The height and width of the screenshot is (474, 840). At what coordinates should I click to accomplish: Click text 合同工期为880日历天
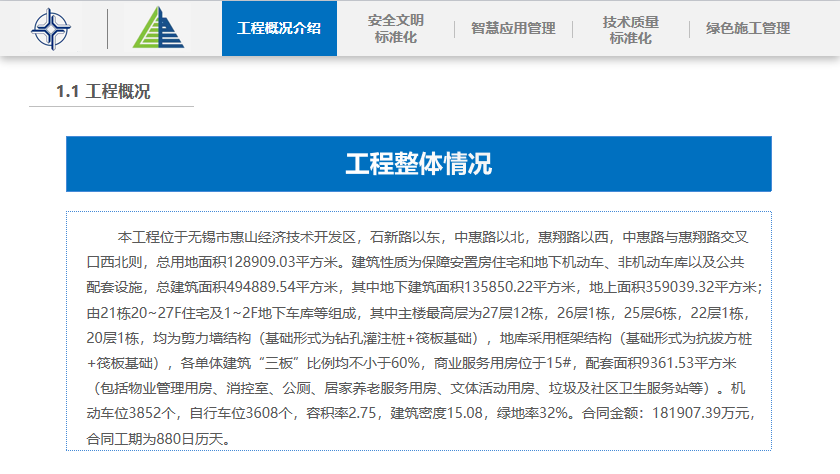(x=154, y=439)
